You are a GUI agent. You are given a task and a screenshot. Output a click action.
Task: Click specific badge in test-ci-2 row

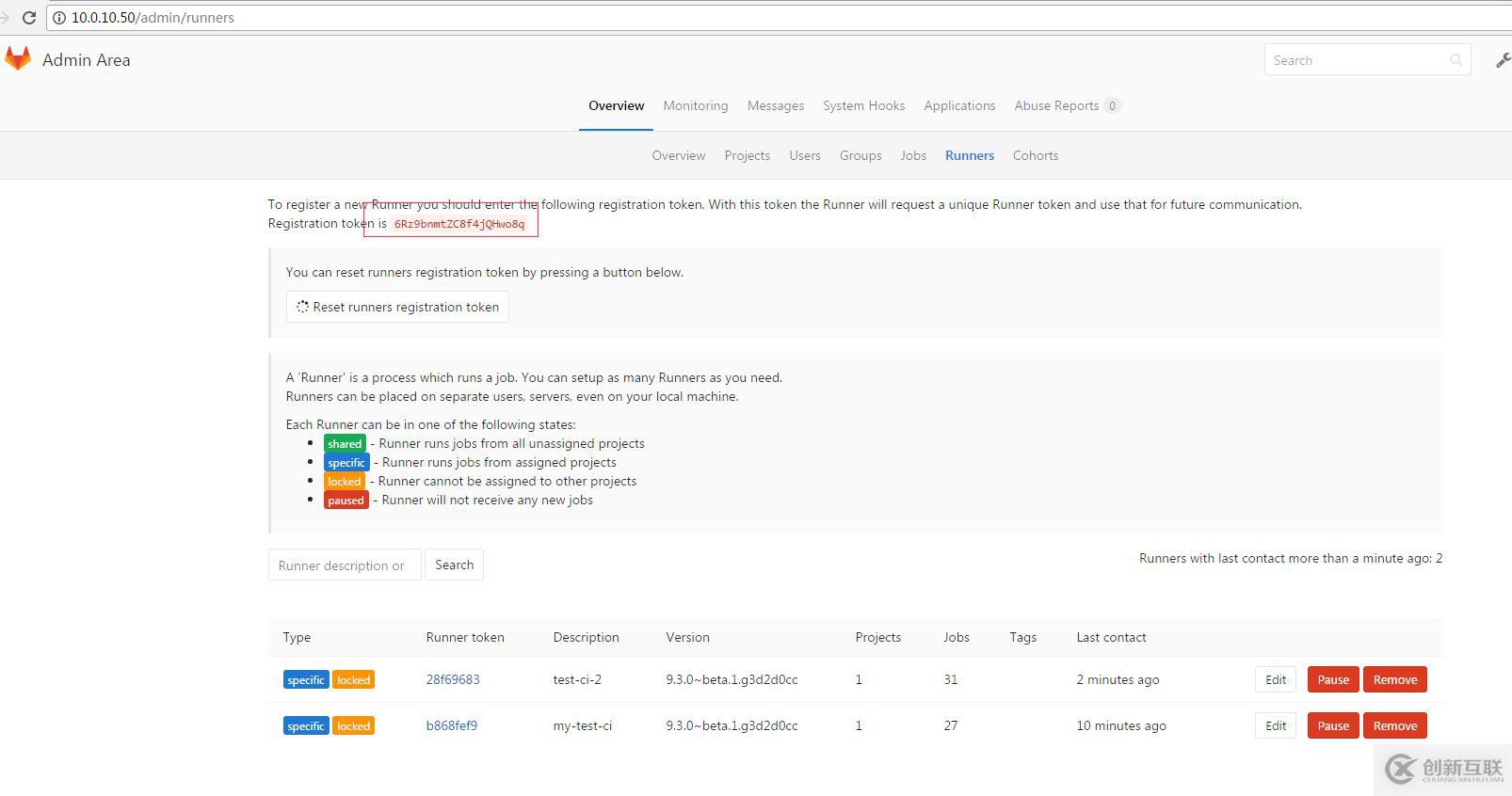(306, 679)
